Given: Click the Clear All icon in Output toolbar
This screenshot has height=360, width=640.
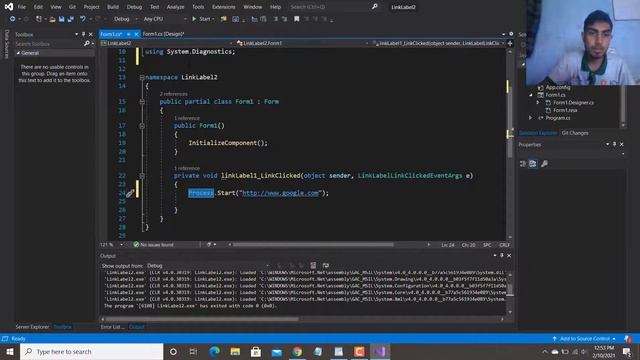Looking at the screenshot, I should tap(313, 265).
